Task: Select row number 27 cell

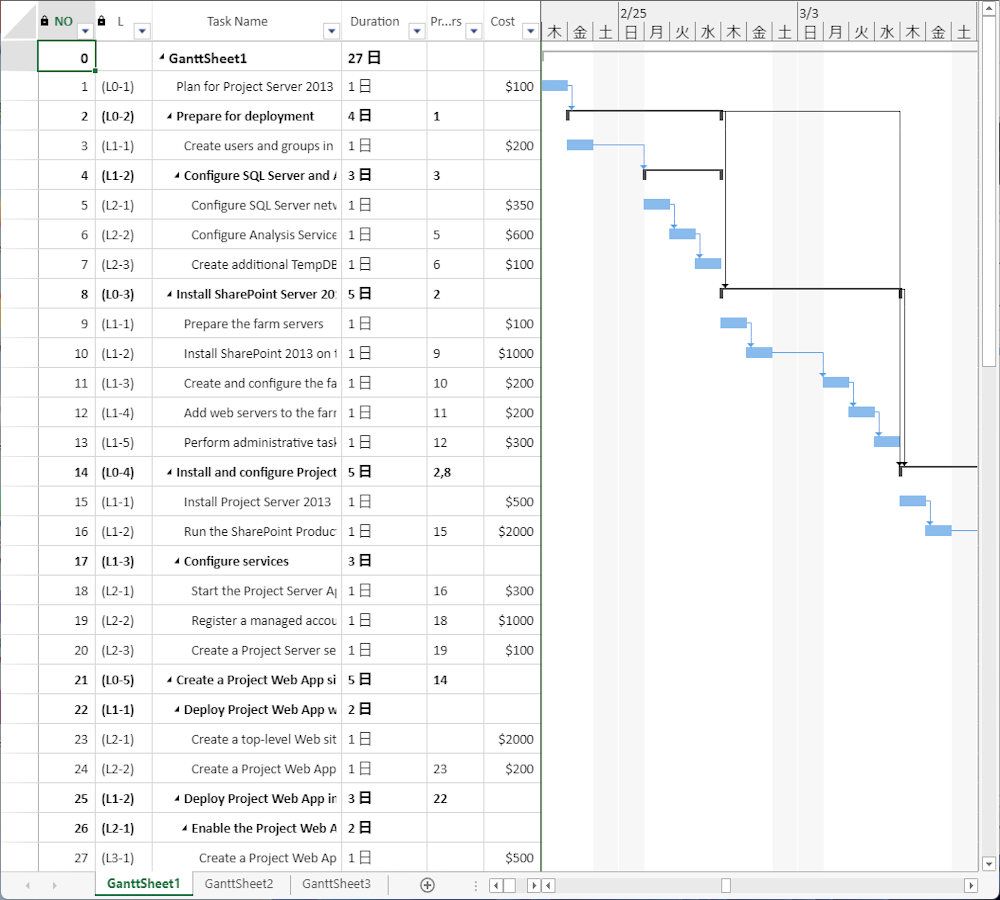Action: [x=67, y=858]
